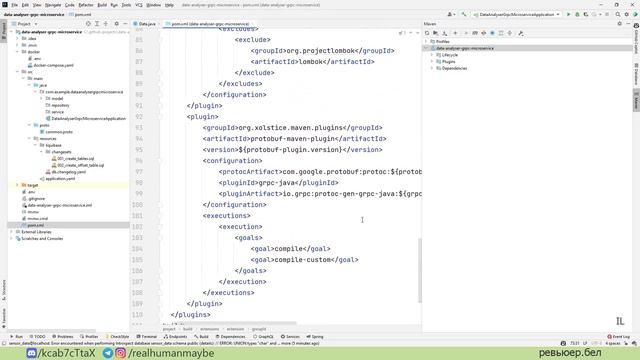Run DataAnalyserGrpcMicroserviceApplication with green play icon
The height and width of the screenshot is (360, 640).
pyautogui.click(x=568, y=14)
